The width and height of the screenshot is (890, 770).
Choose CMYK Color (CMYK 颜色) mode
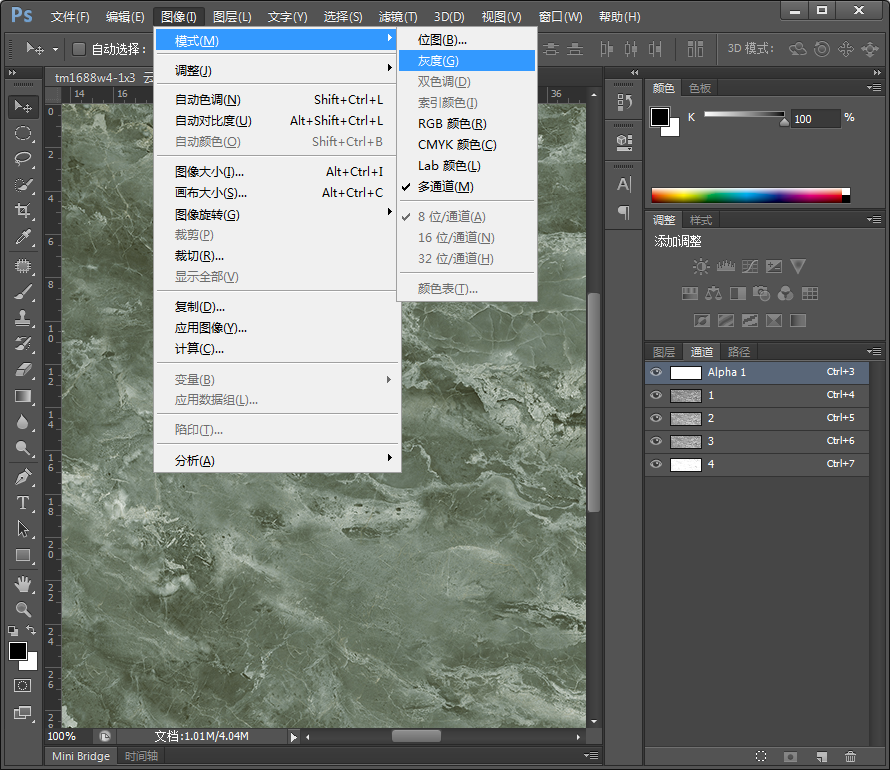tap(467, 145)
